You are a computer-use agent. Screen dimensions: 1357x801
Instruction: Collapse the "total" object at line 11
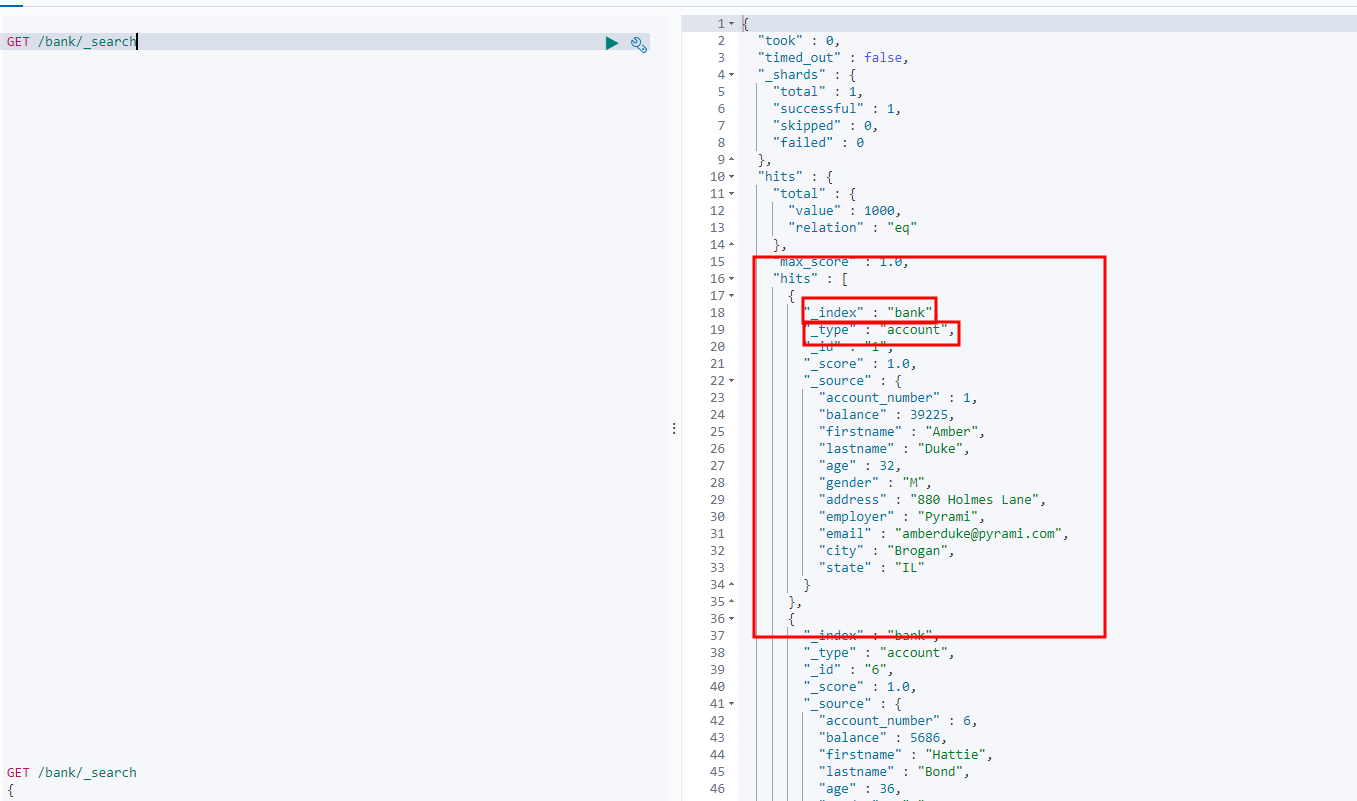tap(732, 193)
